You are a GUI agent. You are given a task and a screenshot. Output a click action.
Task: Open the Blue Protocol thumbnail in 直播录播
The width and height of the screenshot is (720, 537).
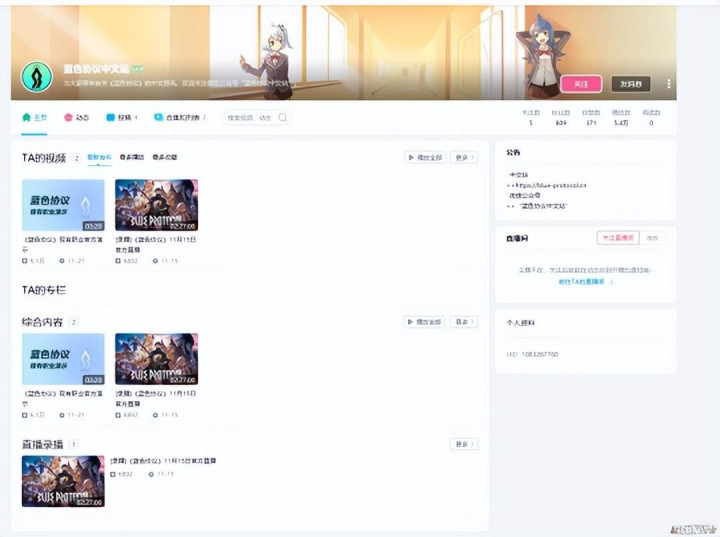63,481
